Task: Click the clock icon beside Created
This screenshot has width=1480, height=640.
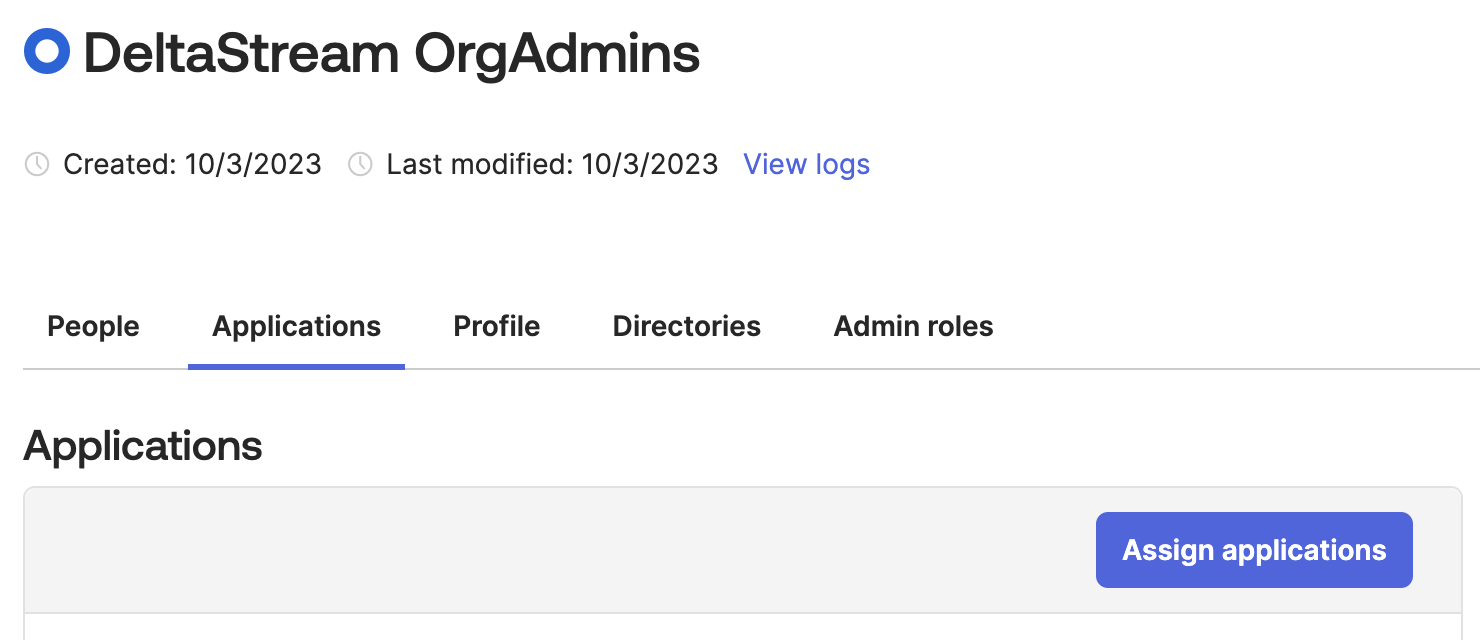Action: click(x=37, y=164)
